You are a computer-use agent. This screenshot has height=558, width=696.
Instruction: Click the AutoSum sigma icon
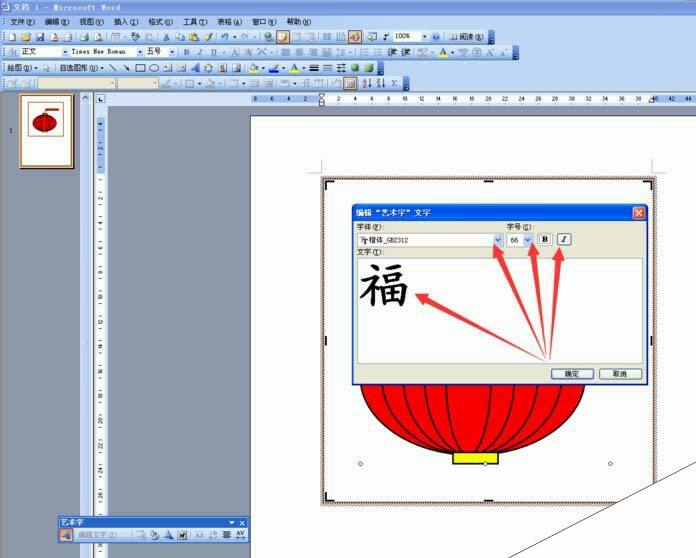395,83
